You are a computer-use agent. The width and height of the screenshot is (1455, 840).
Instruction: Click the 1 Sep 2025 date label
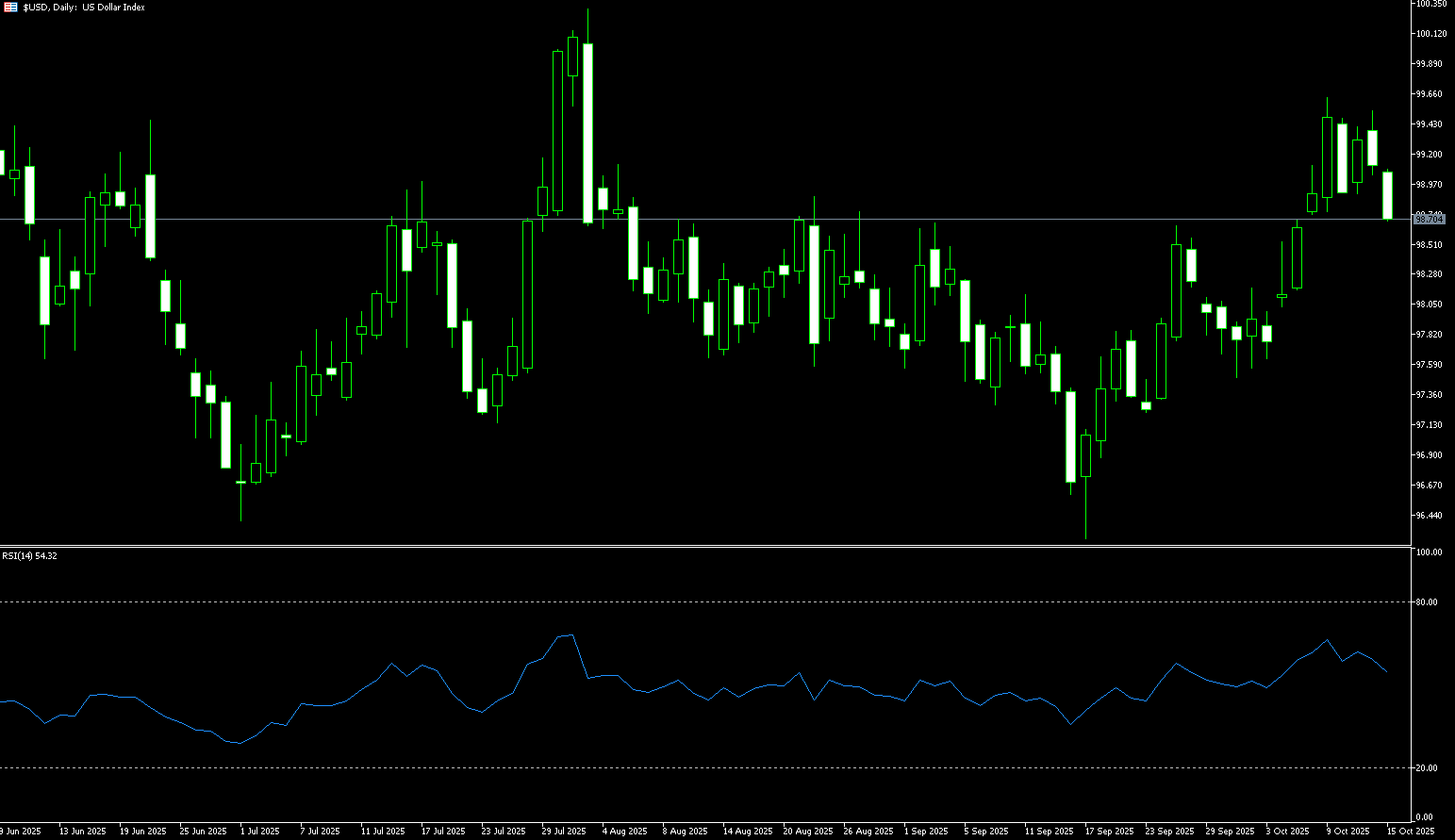[926, 832]
